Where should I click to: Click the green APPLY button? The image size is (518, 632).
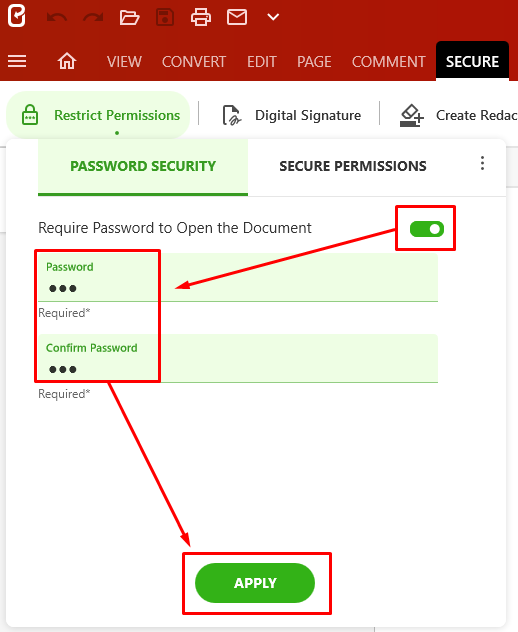point(255,583)
